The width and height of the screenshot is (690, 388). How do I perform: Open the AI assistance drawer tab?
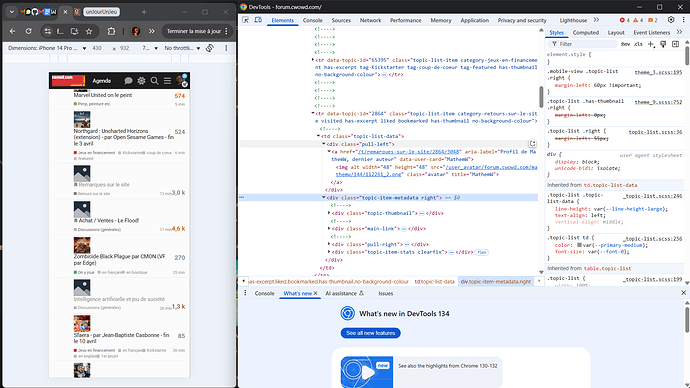pos(344,293)
